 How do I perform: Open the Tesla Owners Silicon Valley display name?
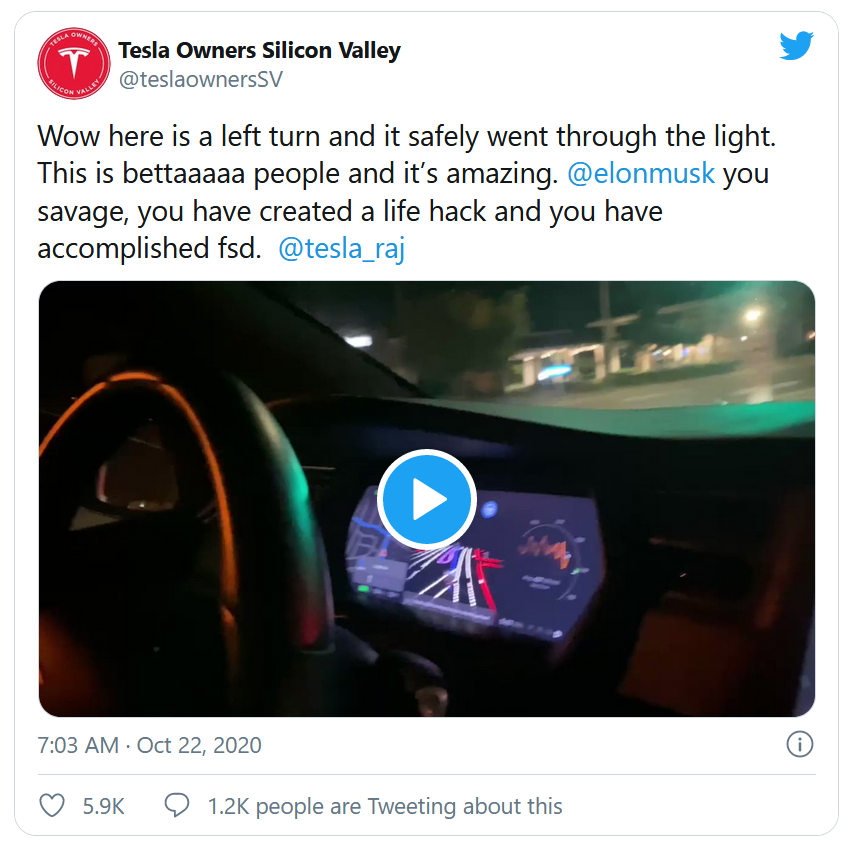(259, 50)
